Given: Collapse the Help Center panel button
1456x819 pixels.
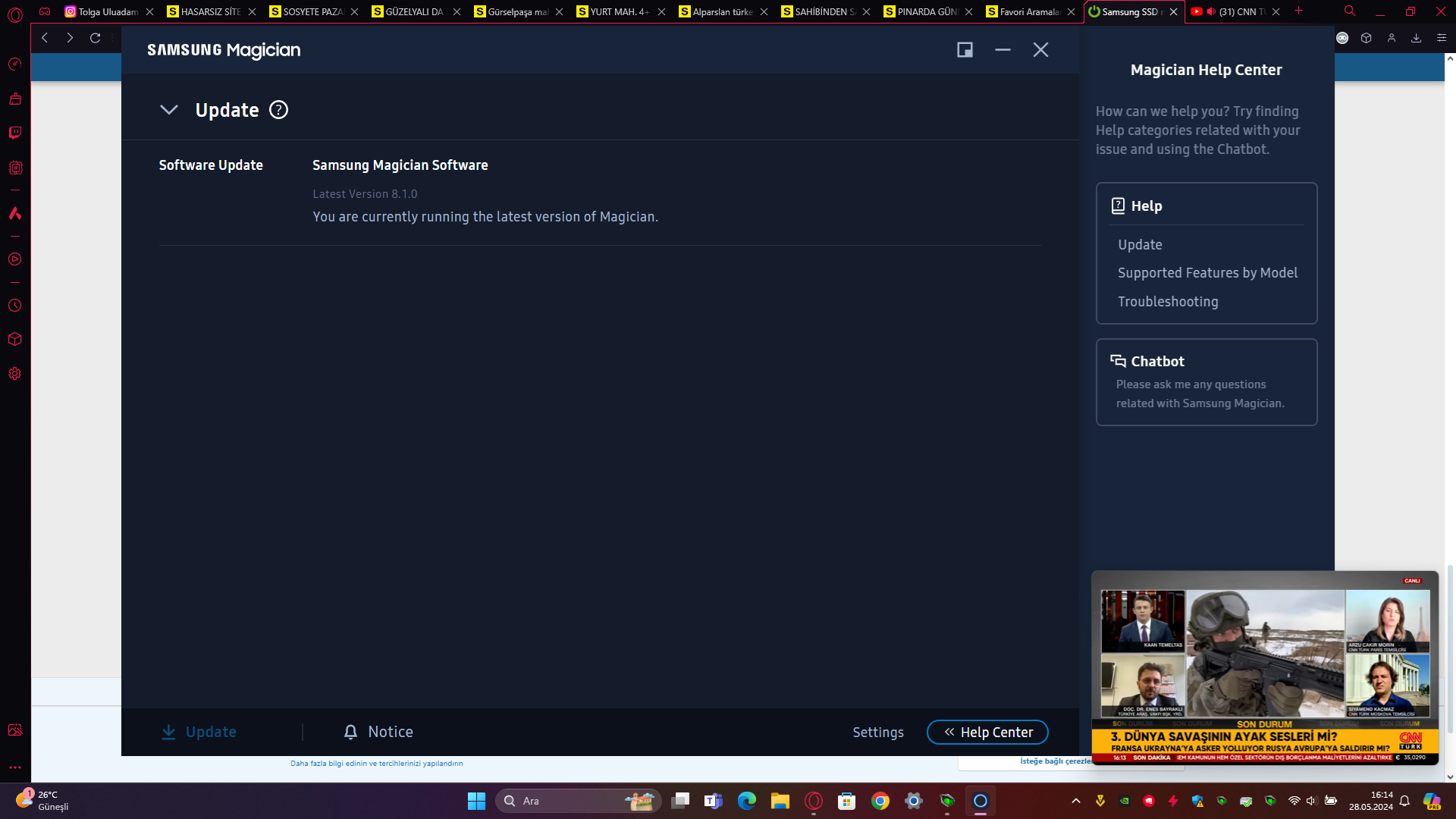Looking at the screenshot, I should 987,732.
